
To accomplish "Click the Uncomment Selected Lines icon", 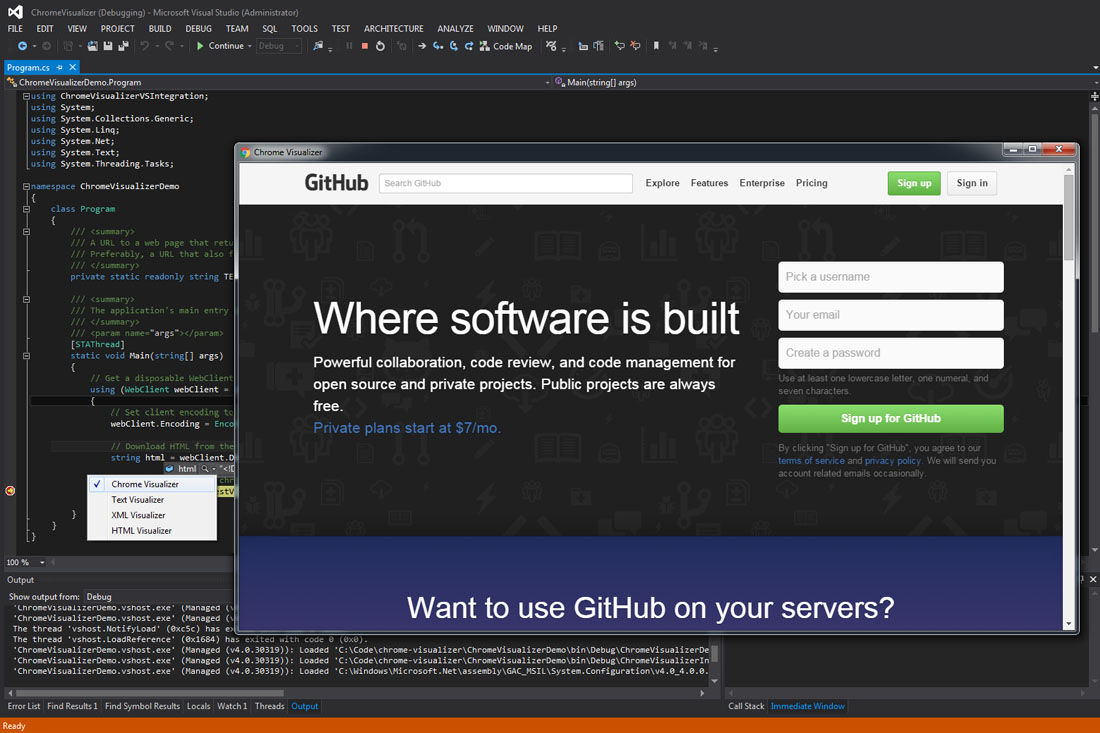I will (636, 46).
